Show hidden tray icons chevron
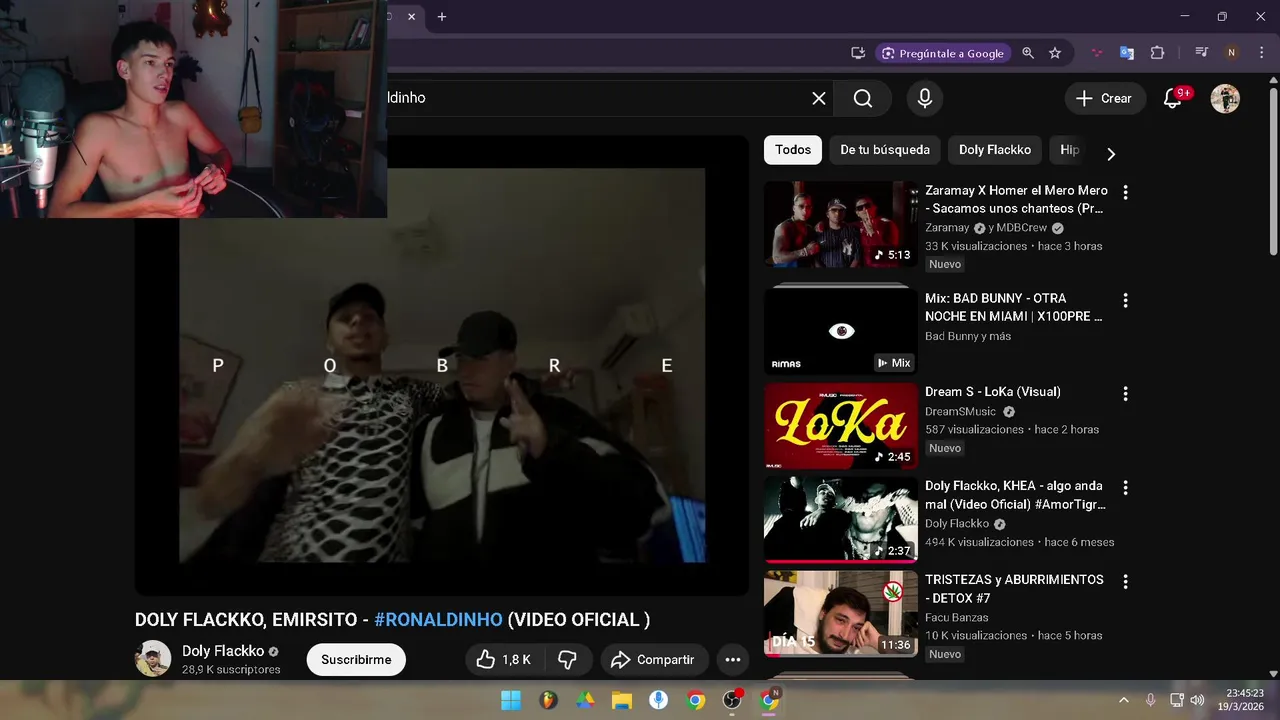Viewport: 1280px width, 720px height. pos(1124,700)
